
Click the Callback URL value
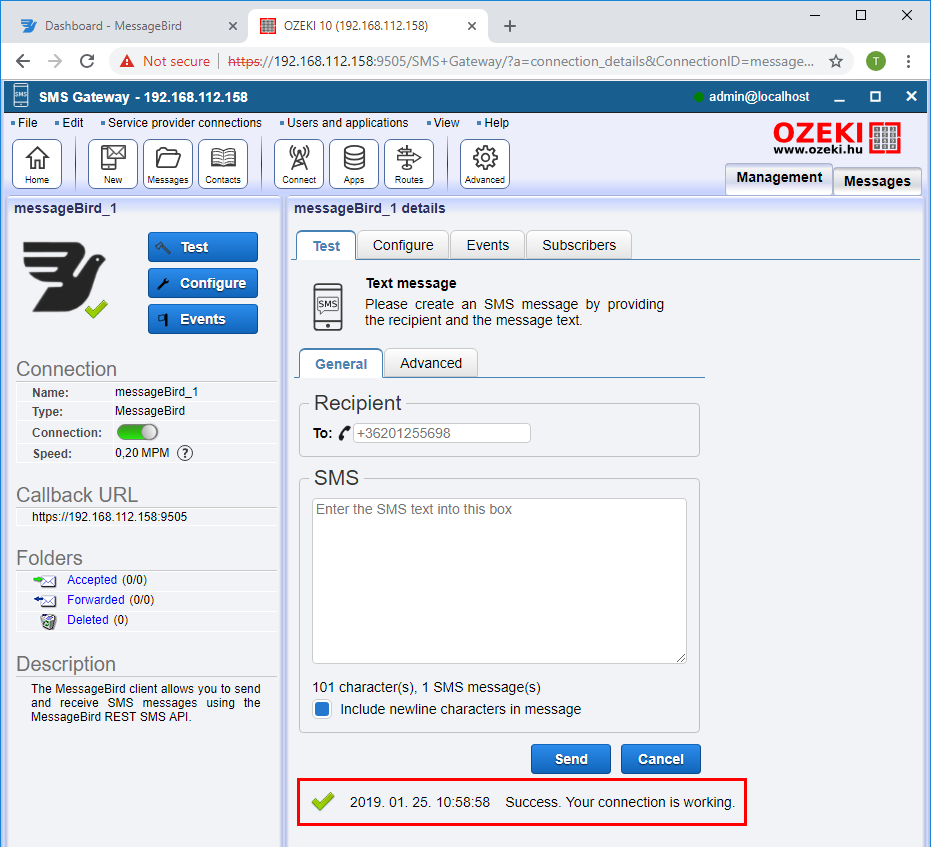click(x=109, y=517)
